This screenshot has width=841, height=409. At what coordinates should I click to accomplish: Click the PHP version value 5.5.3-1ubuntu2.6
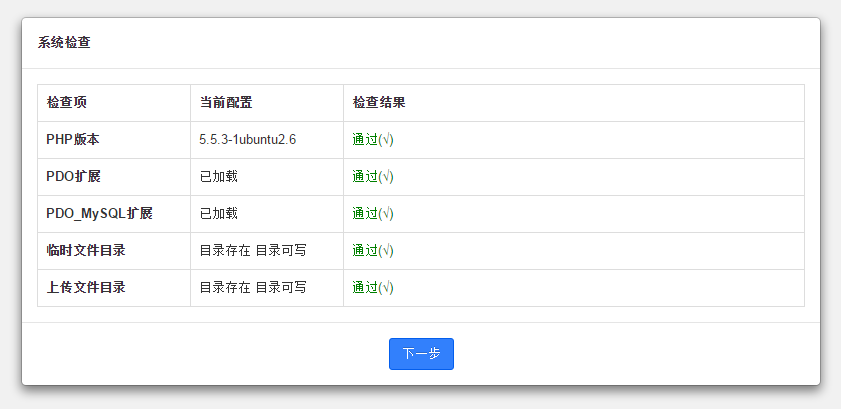(247, 140)
